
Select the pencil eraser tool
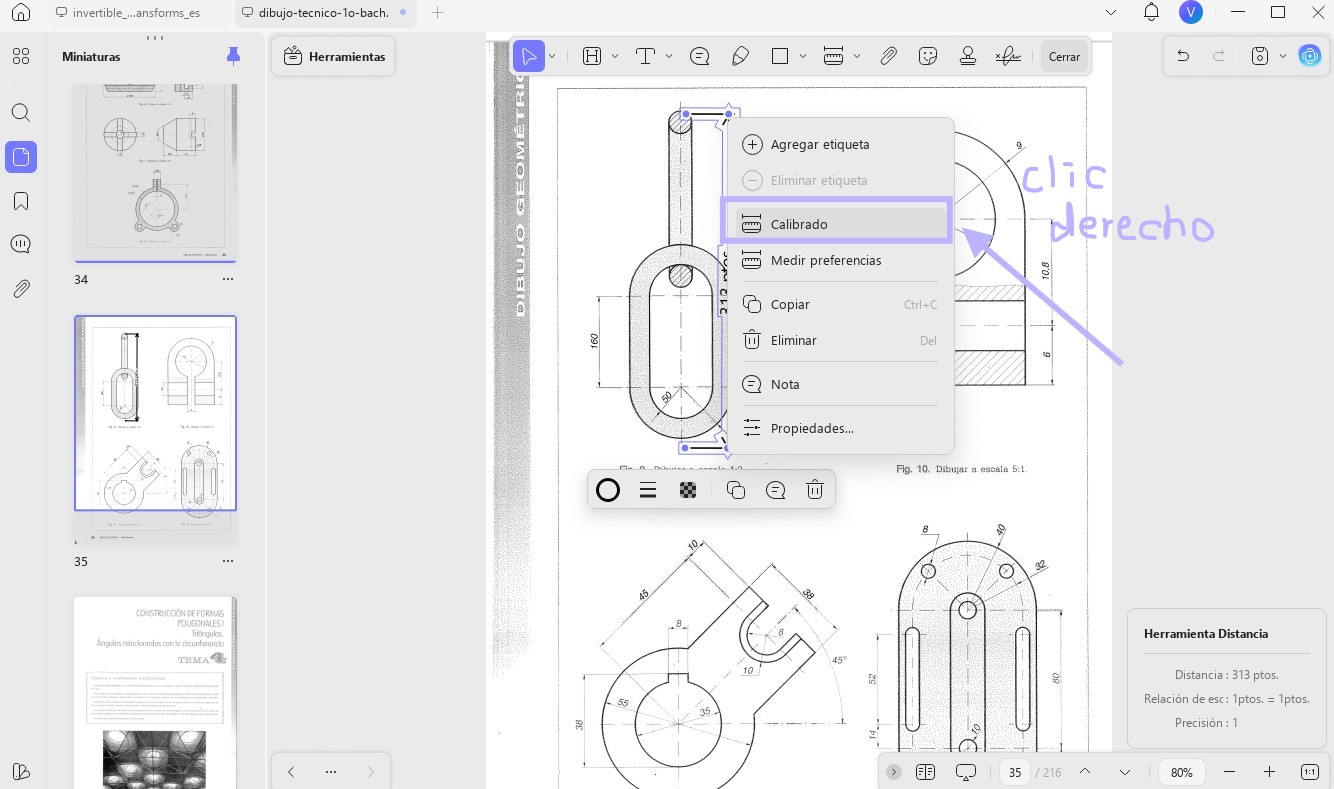pos(740,56)
